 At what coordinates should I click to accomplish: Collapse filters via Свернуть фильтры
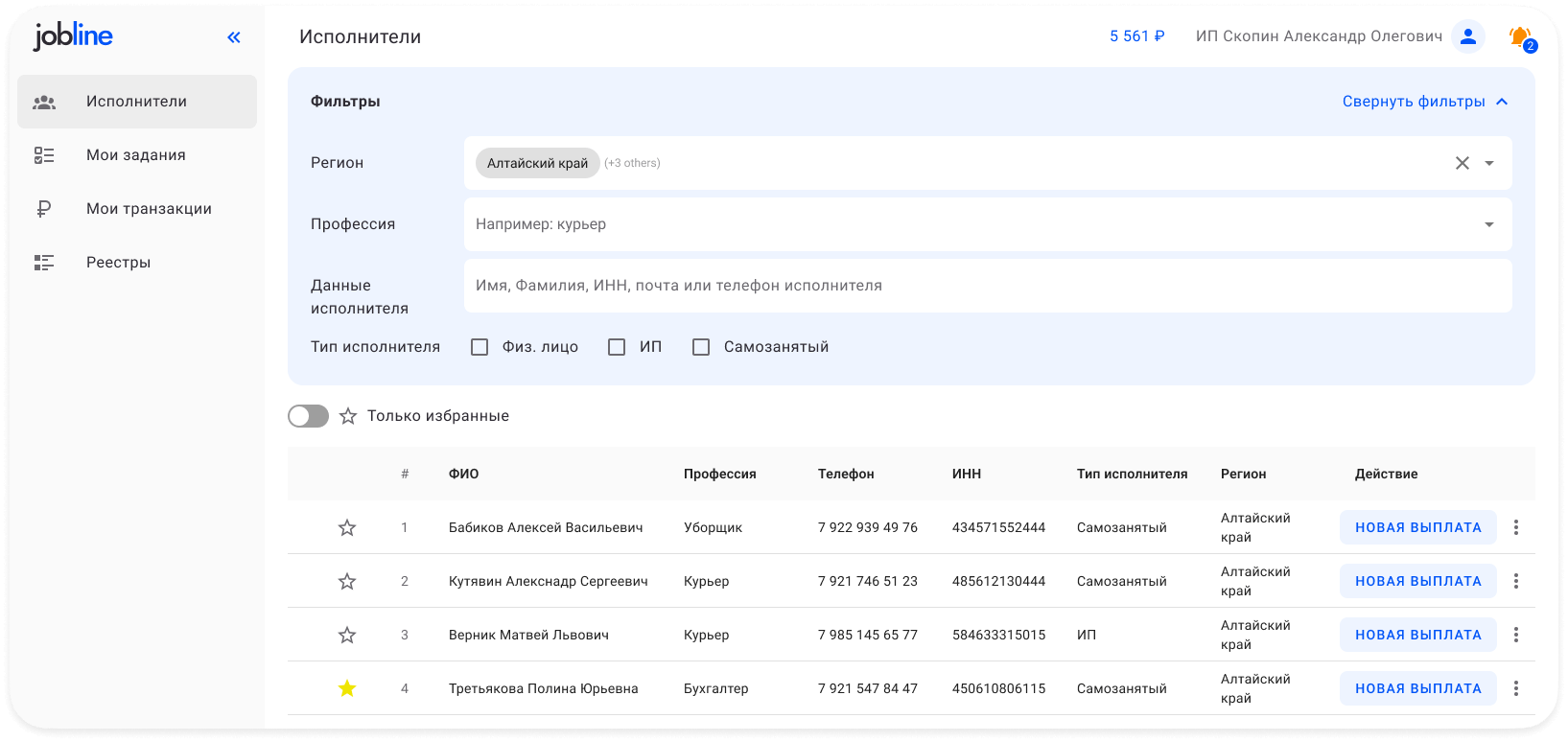1425,102
